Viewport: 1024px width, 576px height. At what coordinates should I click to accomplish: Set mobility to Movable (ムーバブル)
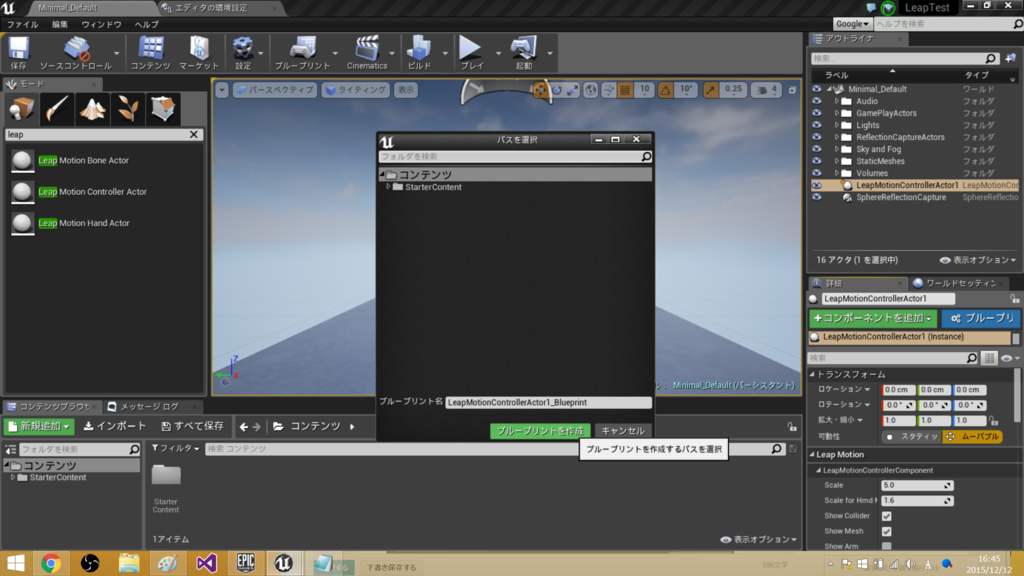972,436
